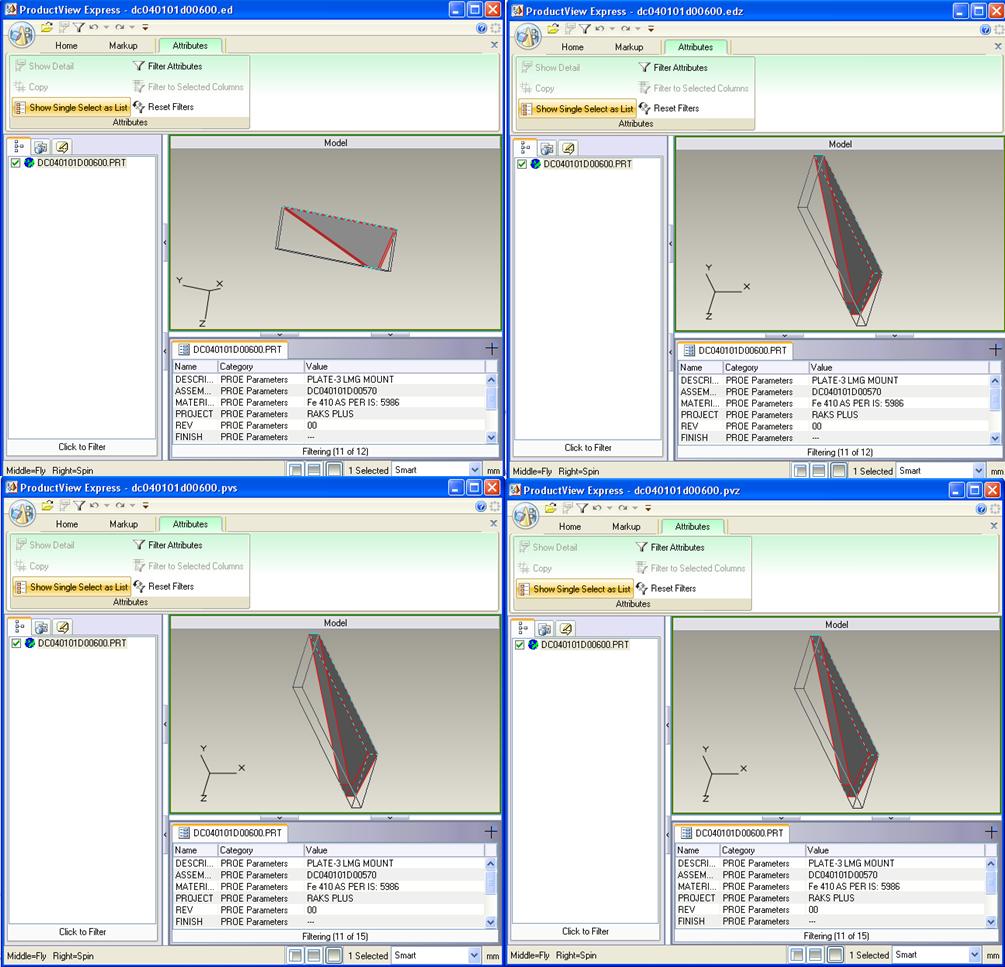Toggle the DC040101D00600.PRT checkbox in the .pvz window tree
This screenshot has height=967, width=1005.
click(519, 645)
